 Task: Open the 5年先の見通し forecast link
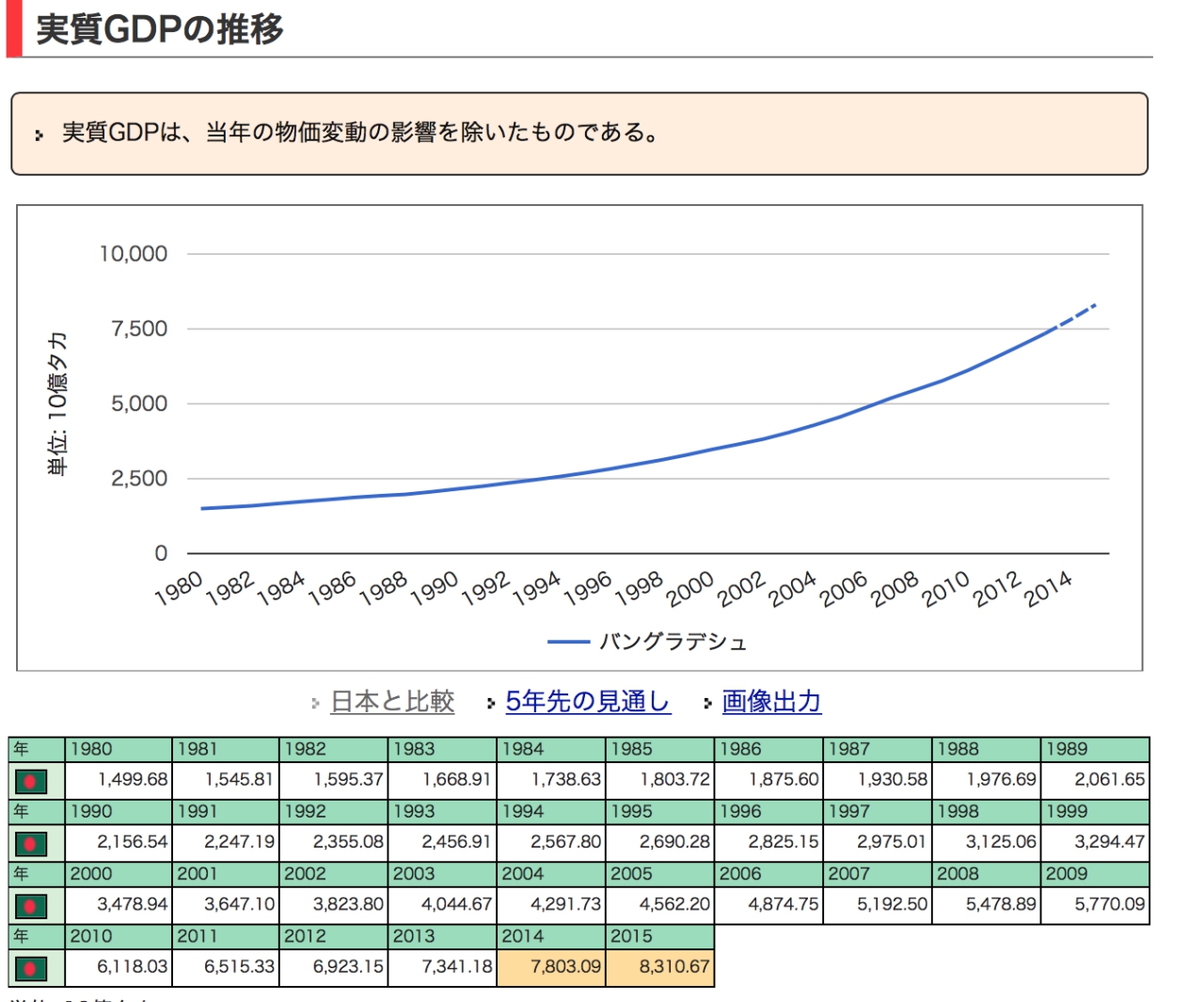588,702
